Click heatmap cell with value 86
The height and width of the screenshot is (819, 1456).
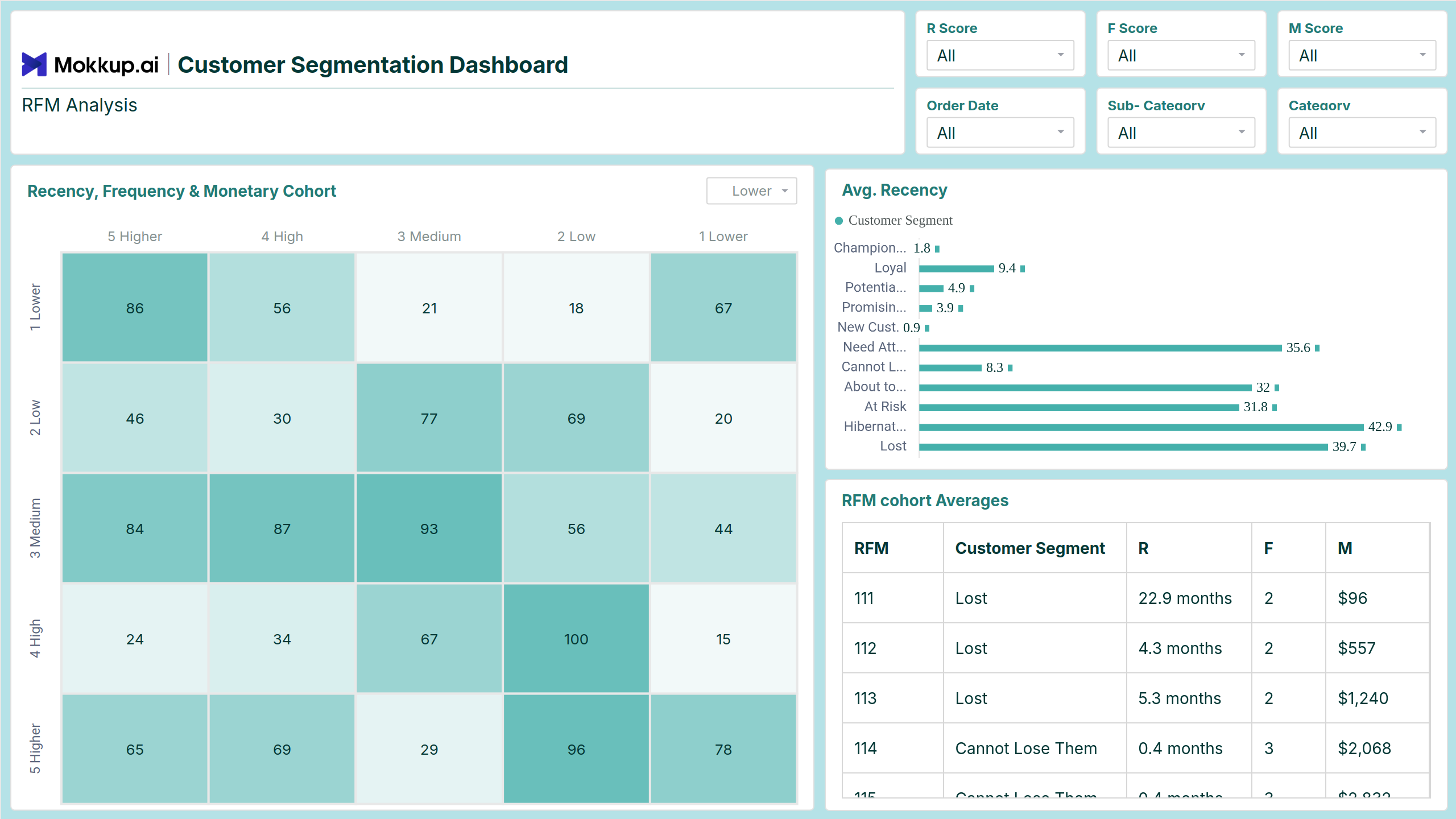[135, 308]
